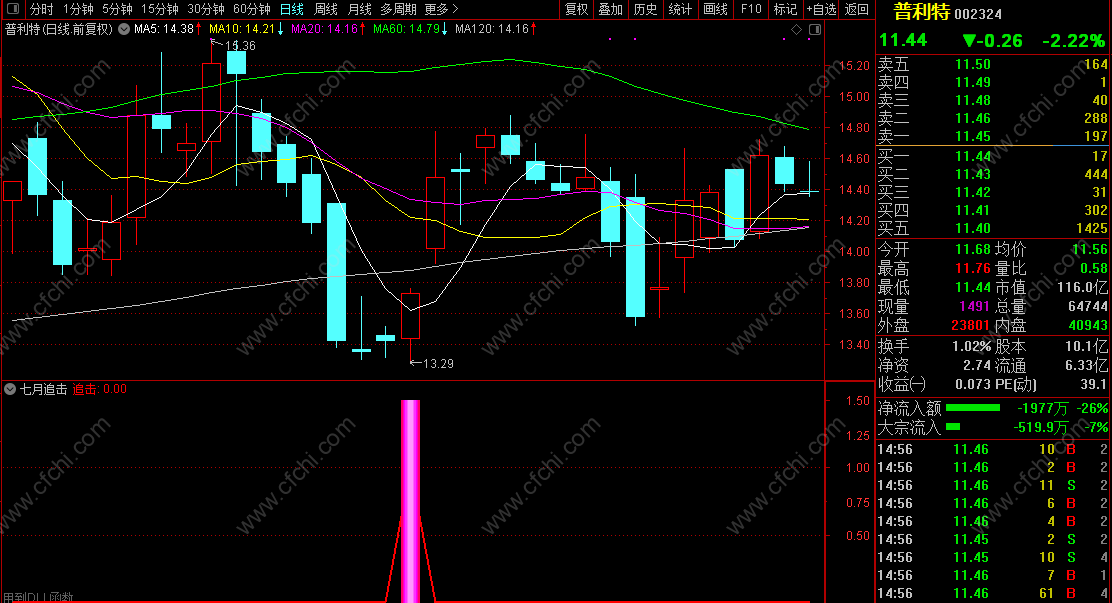This screenshot has width=1112, height=603.
Task: Click the 卖五 price 11.50
Action: [x=972, y=65]
